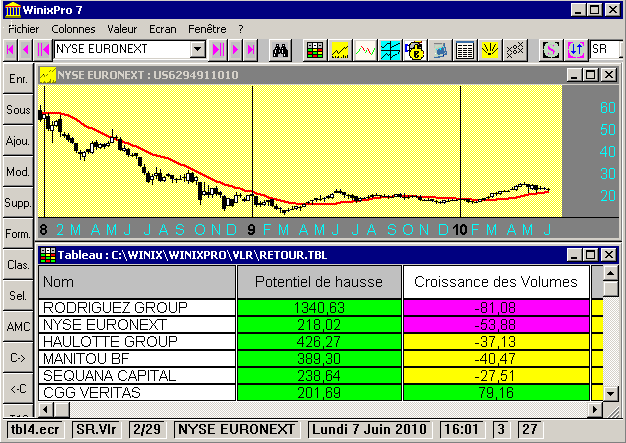Click the SR input field

(x=606, y=49)
